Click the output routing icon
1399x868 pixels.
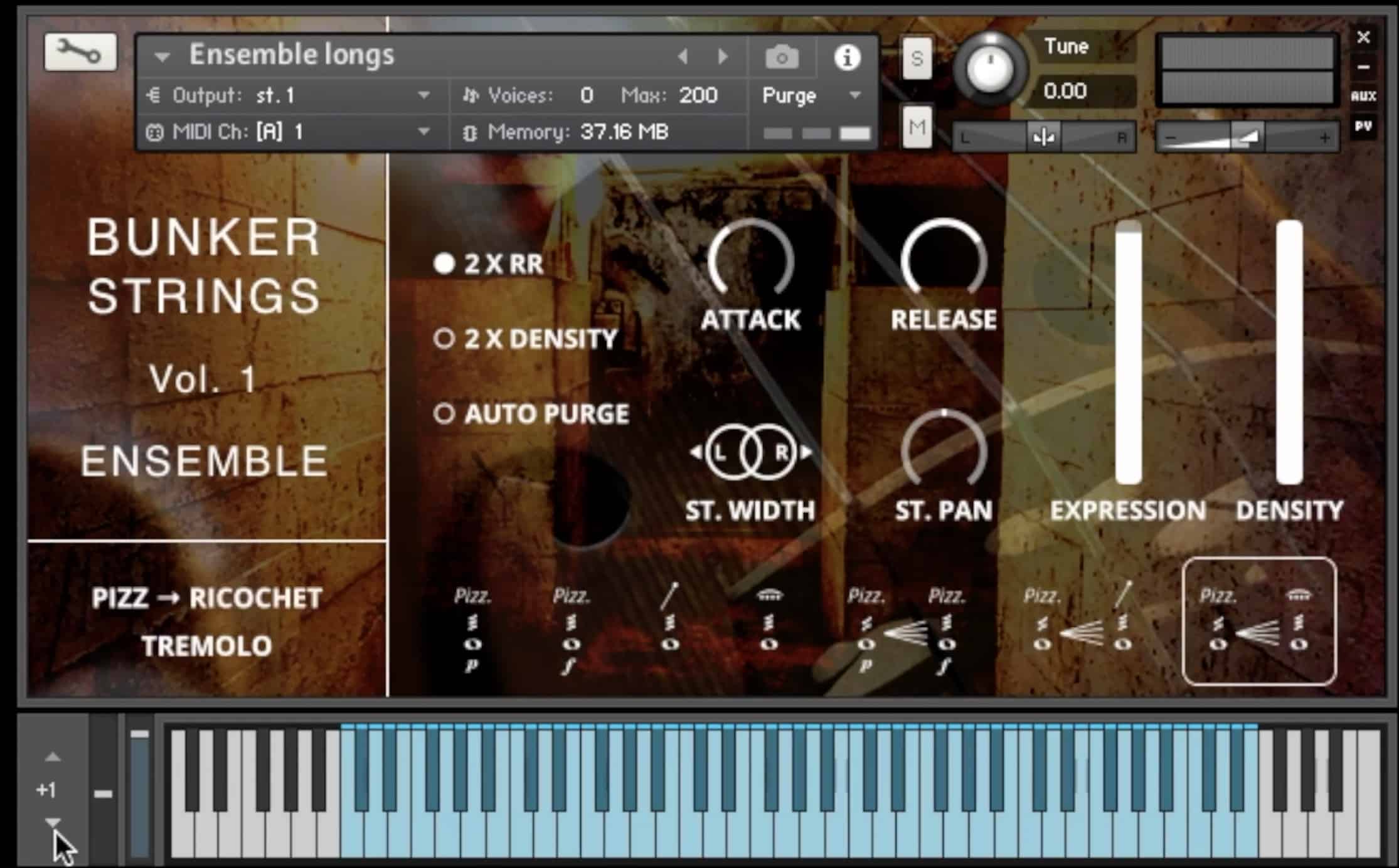tap(154, 95)
